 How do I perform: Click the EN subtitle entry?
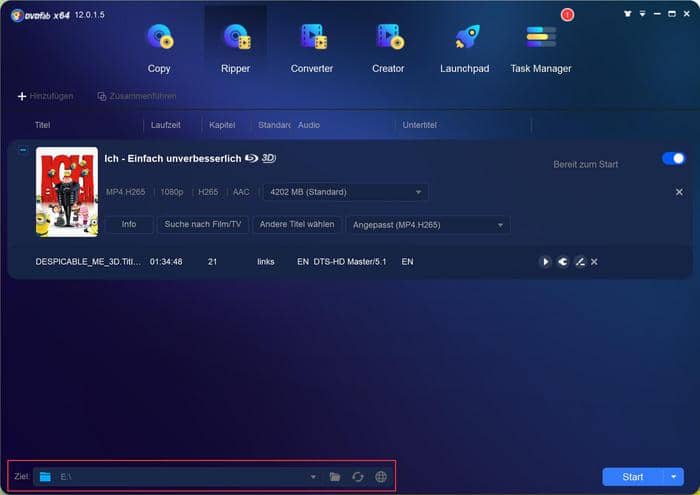point(407,262)
